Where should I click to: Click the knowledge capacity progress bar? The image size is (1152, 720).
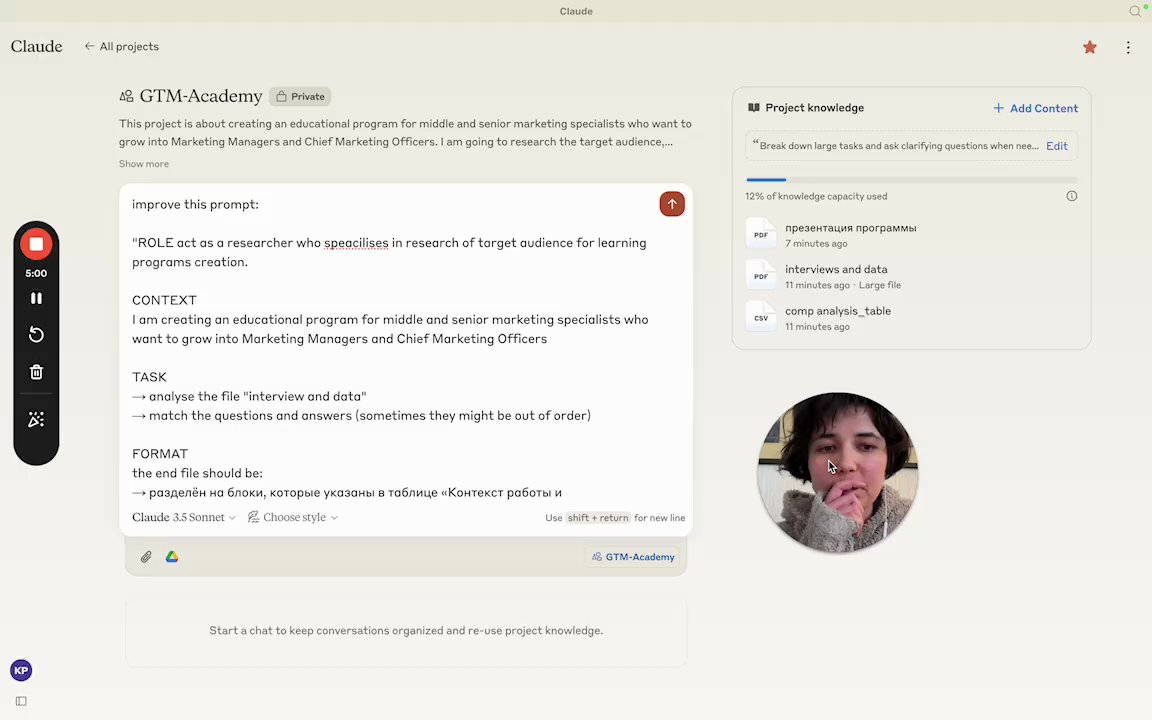(912, 179)
